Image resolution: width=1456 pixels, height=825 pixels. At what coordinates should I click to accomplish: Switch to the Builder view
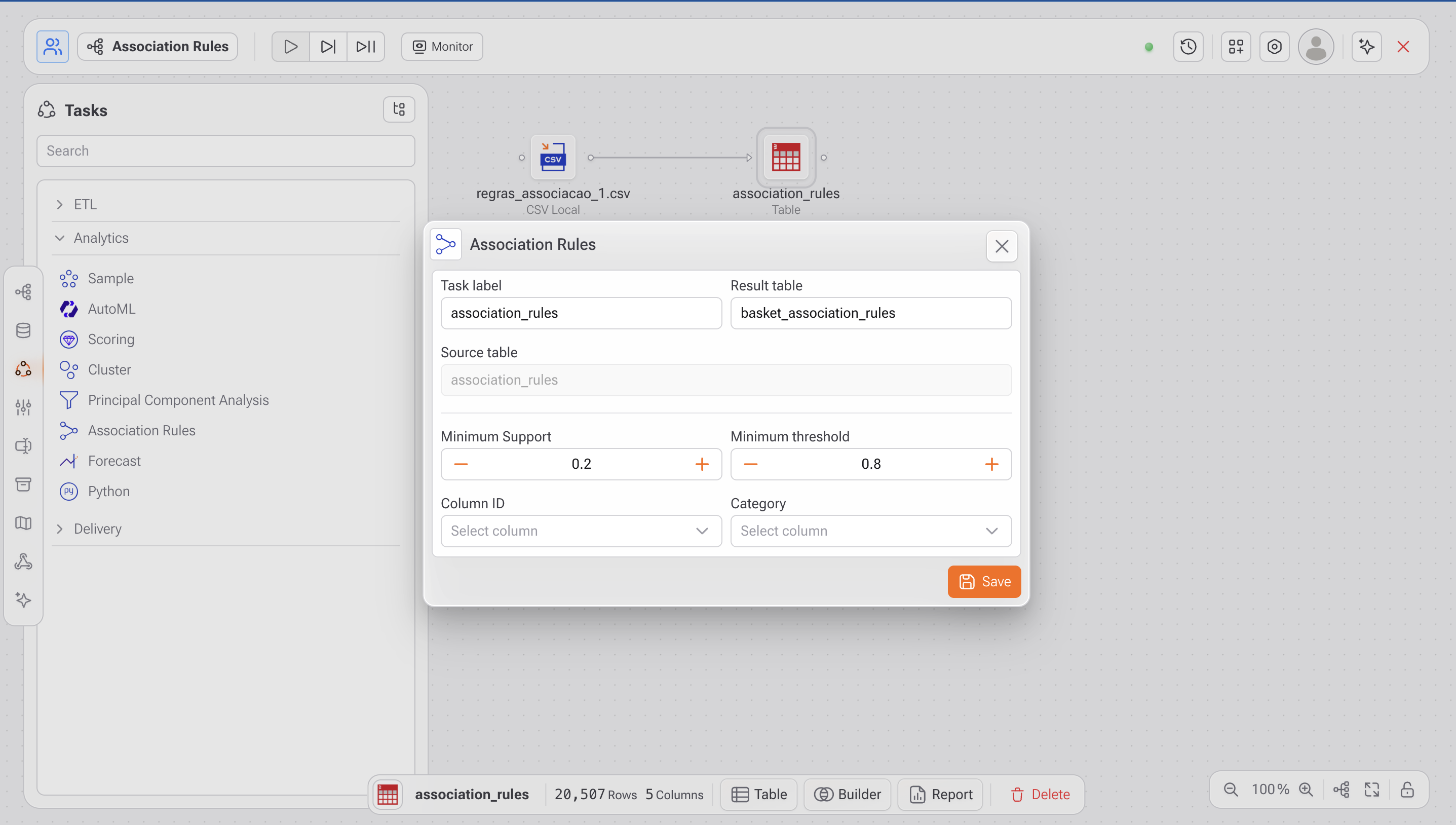click(847, 795)
